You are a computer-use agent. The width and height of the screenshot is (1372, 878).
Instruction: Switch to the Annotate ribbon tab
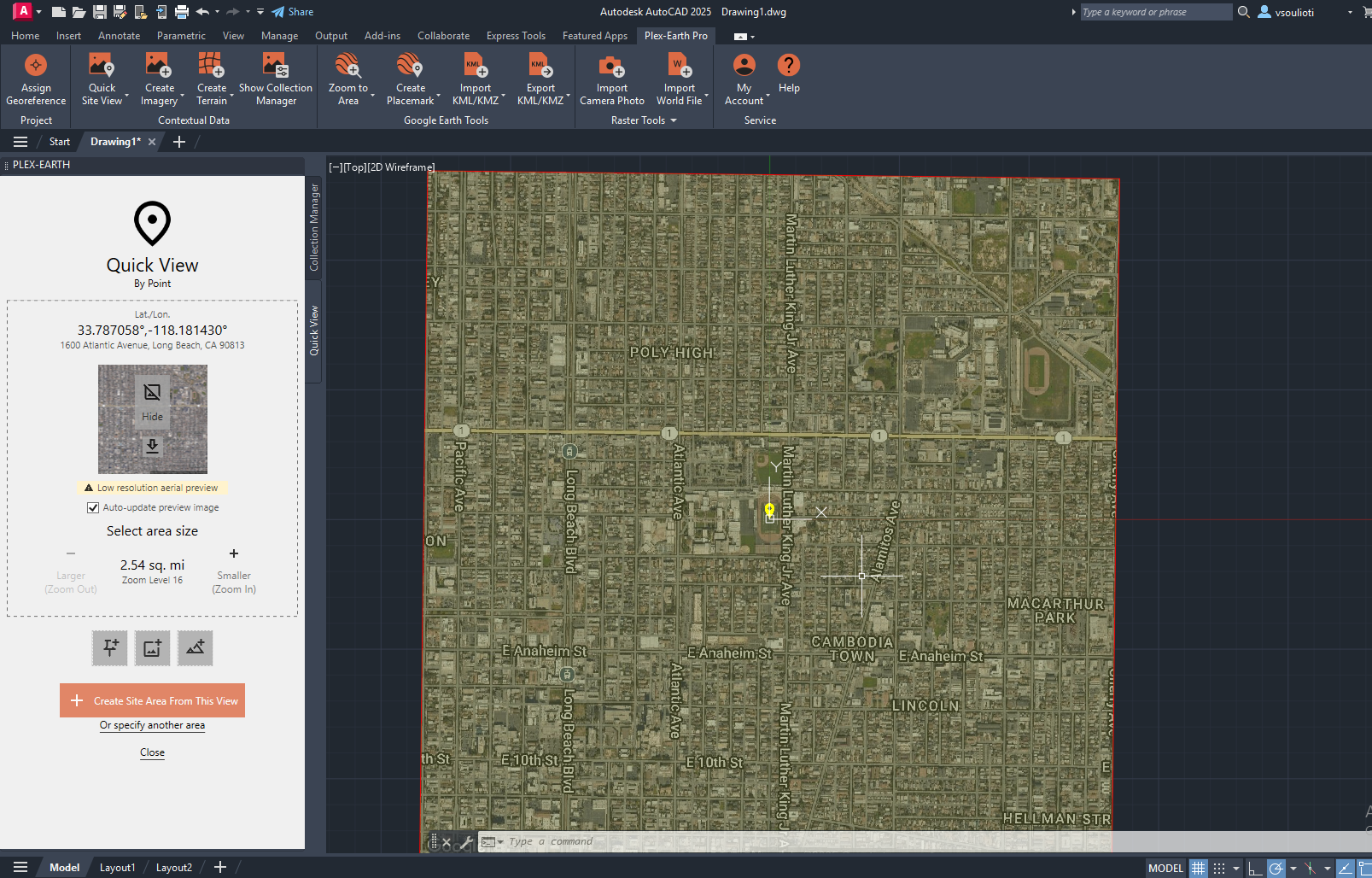tap(119, 36)
